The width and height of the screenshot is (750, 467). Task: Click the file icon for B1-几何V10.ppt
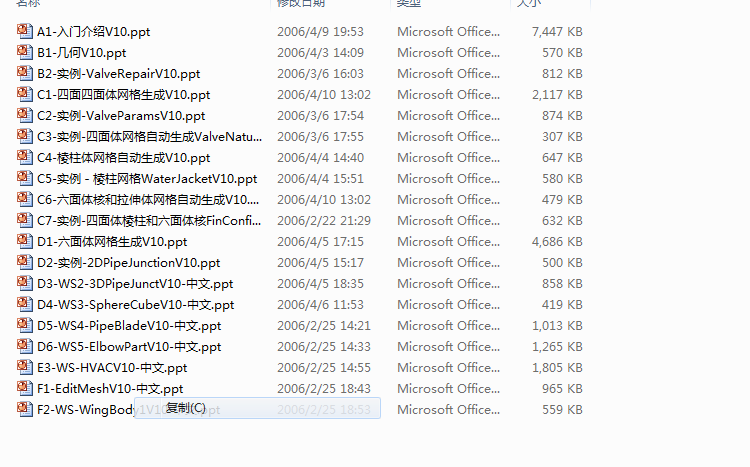coord(25,52)
